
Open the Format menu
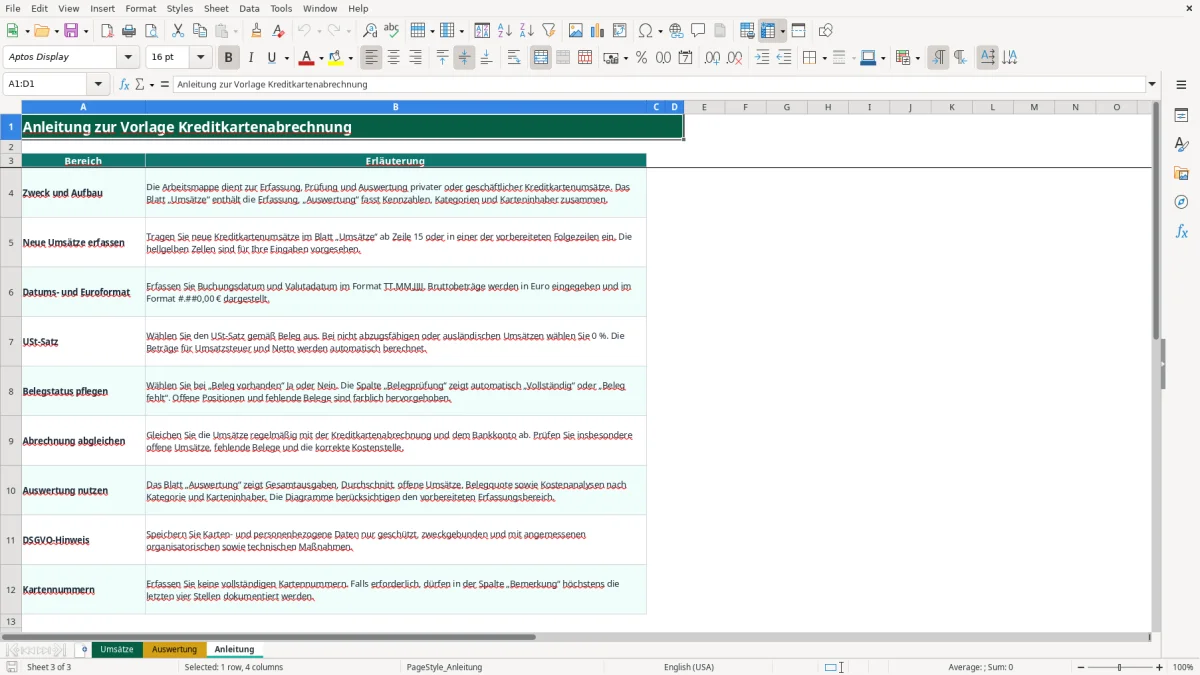tap(140, 8)
